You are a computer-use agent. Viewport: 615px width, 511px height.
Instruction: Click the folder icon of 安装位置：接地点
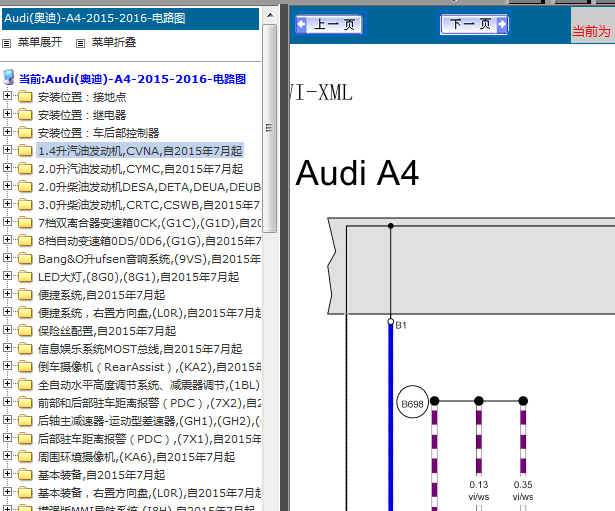pos(25,96)
